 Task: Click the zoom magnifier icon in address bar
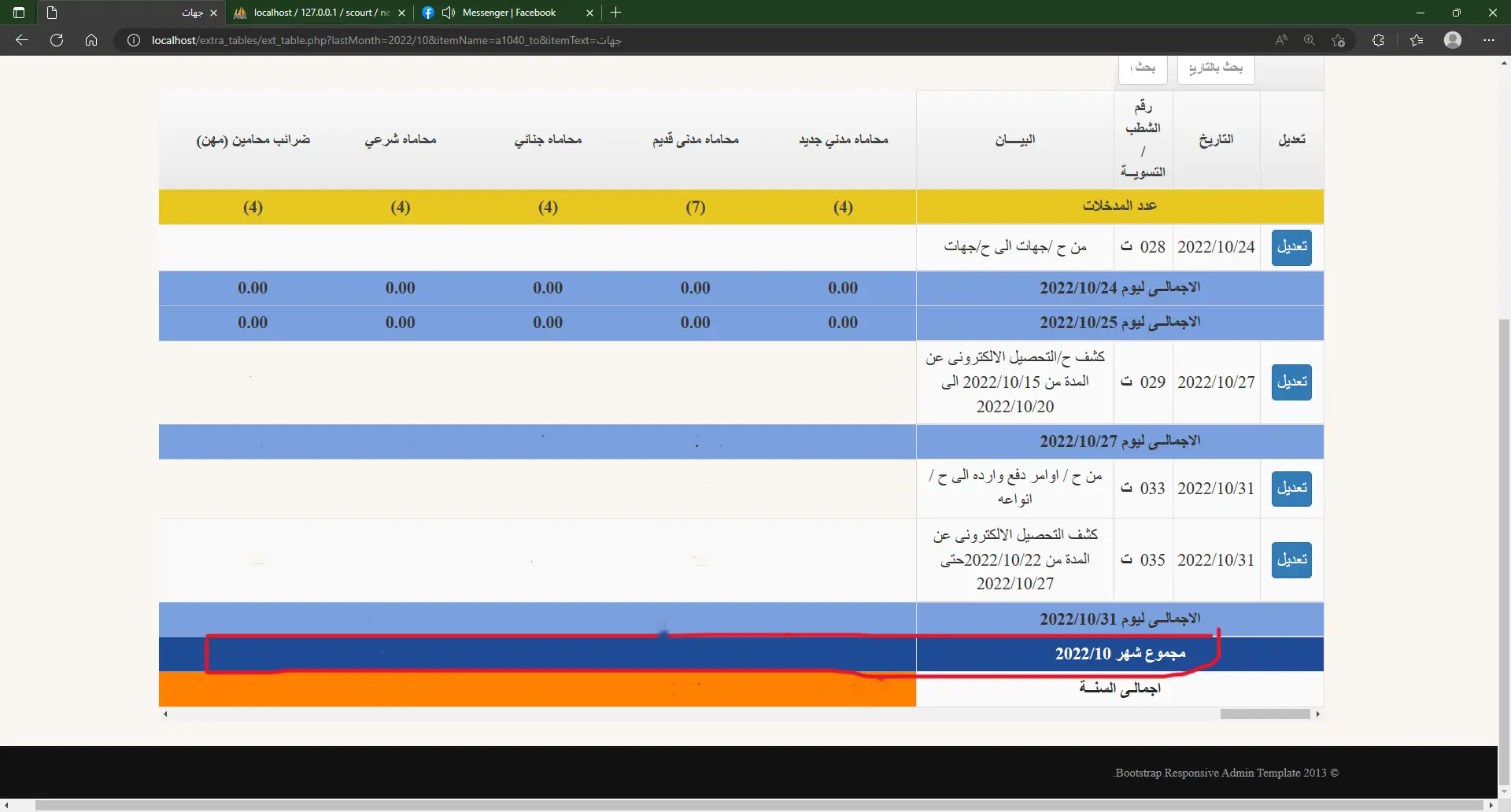point(1310,40)
